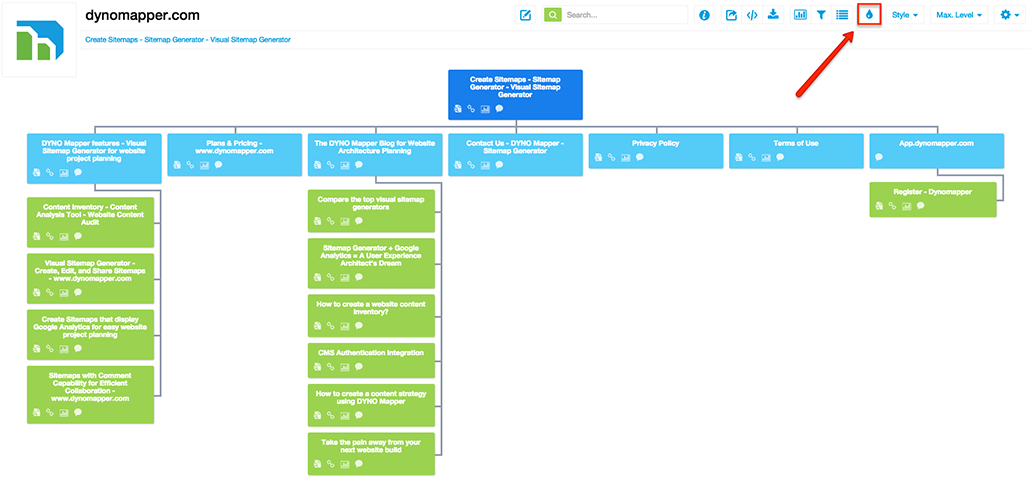This screenshot has height=498, width=1031.
Task: Select The DYNO Mapper Blog node
Action: pos(375,155)
